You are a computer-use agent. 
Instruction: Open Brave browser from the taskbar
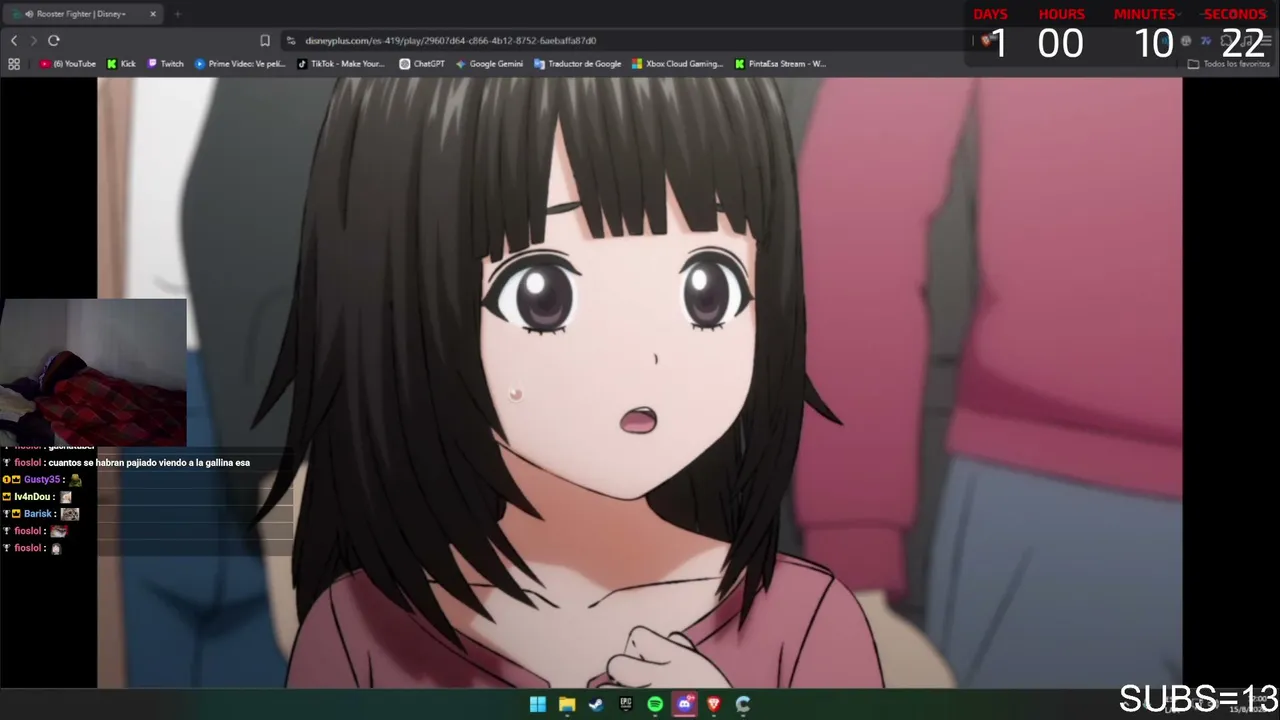point(714,704)
